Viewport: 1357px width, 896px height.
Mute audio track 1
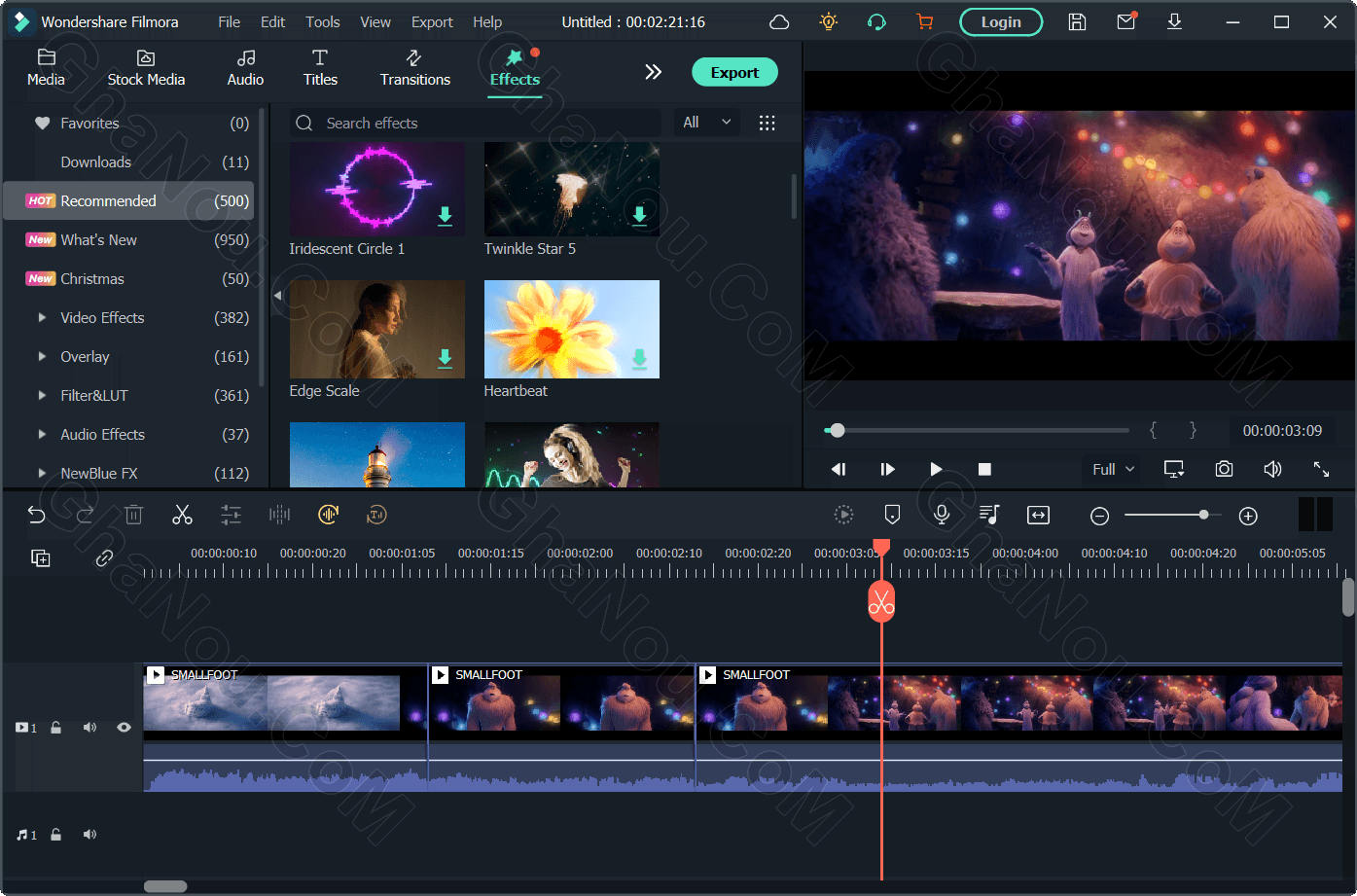89,835
